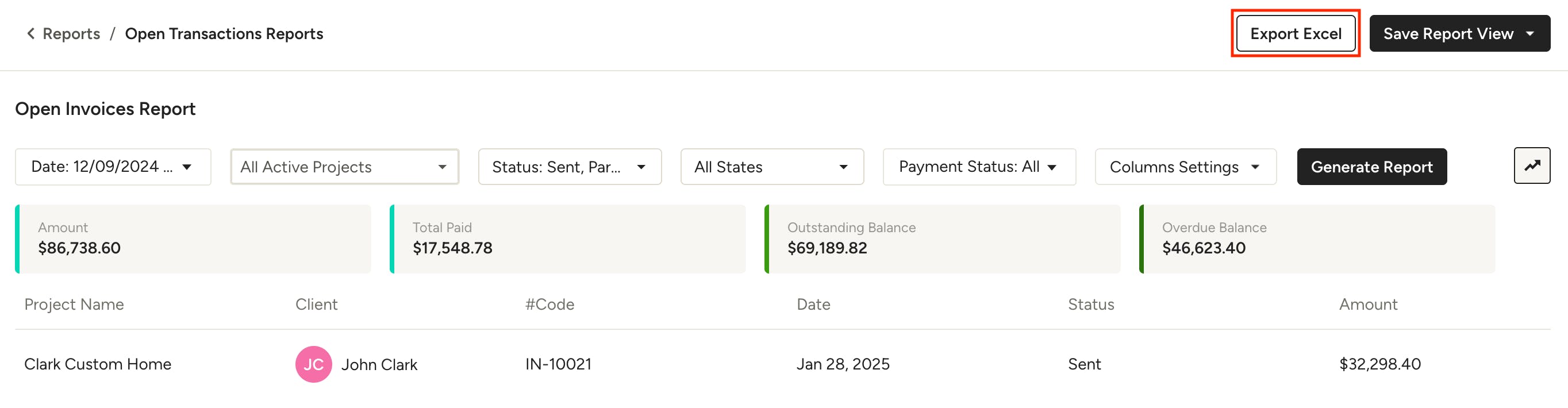Screen dimensions: 1568x408
Task: Click the Amount column header
Action: pos(1367,305)
